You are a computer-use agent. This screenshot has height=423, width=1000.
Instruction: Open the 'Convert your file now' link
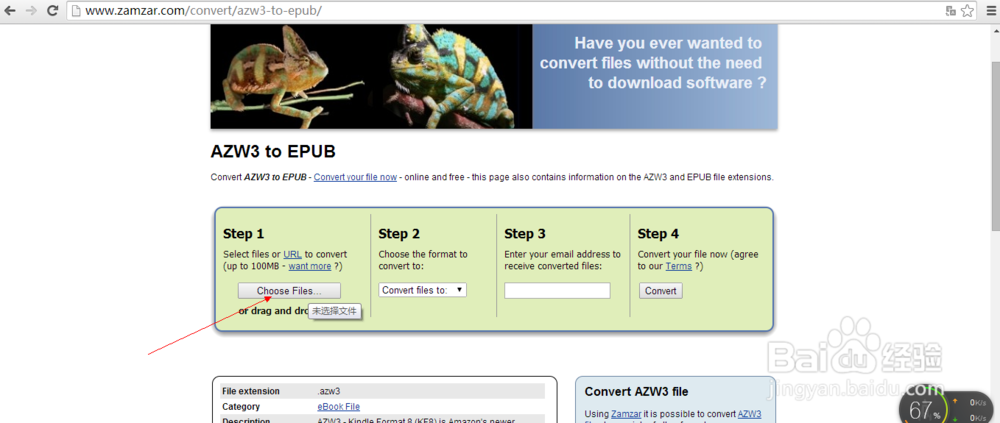coord(355,177)
